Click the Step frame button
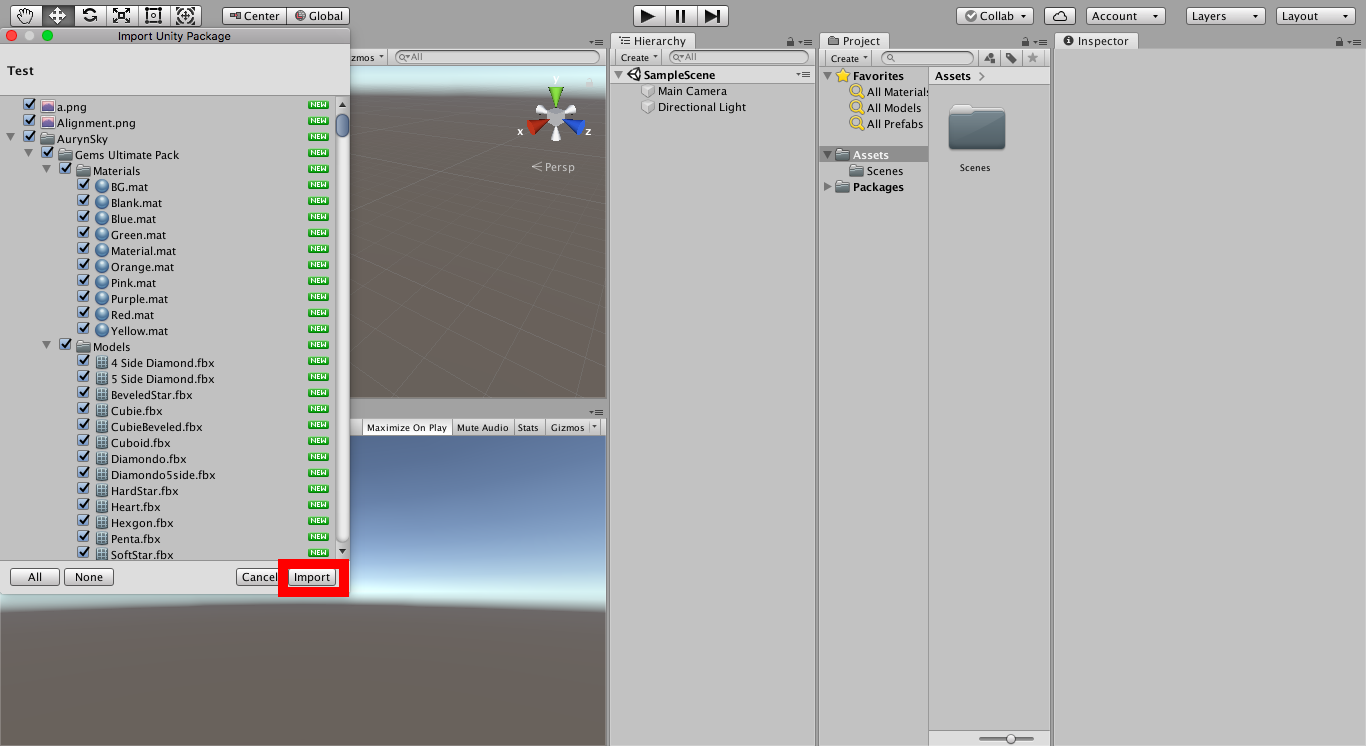This screenshot has width=1366, height=746. [x=713, y=16]
